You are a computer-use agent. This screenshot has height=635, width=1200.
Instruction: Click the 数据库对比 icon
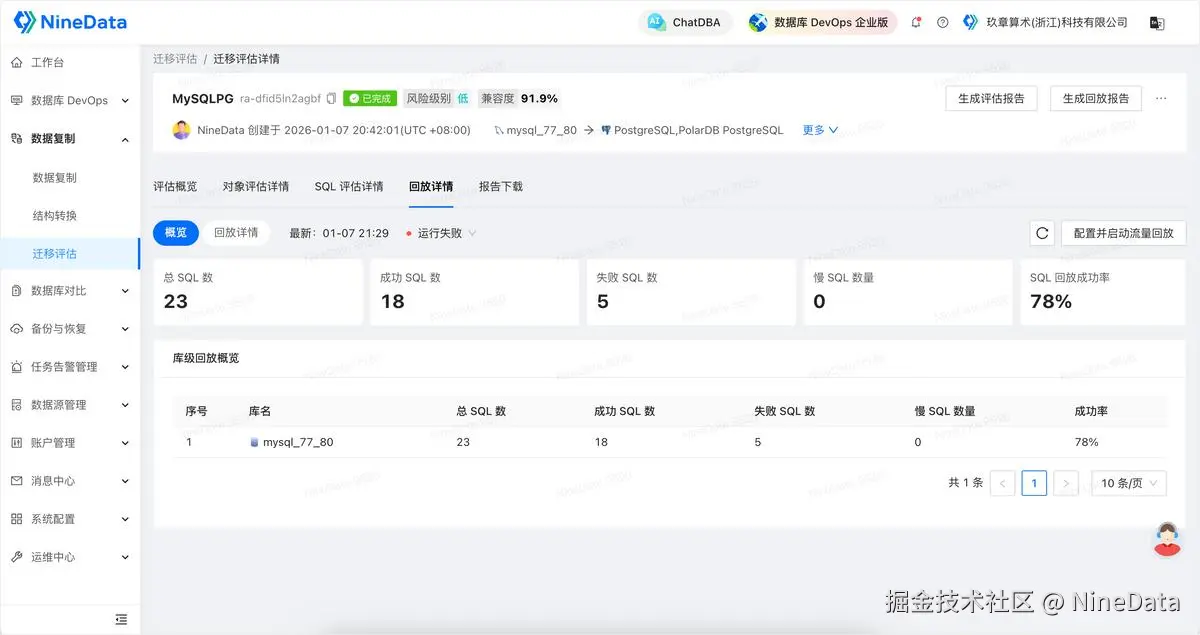click(16, 291)
